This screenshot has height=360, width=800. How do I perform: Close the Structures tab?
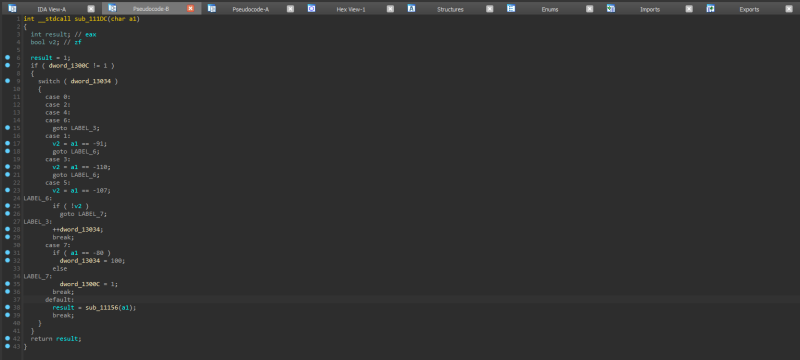coord(490,9)
